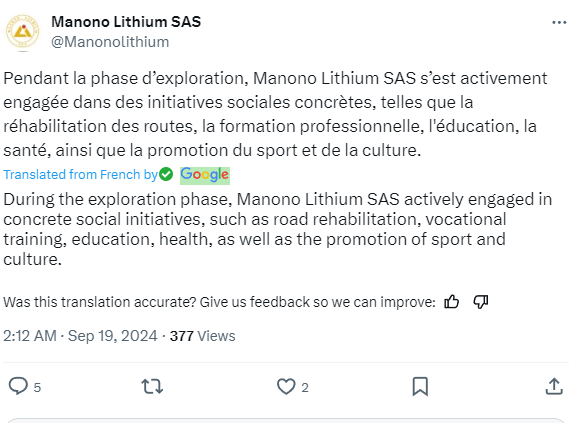Open the three-dot more options menu
Image resolution: width=584 pixels, height=423 pixels.
pos(559,23)
